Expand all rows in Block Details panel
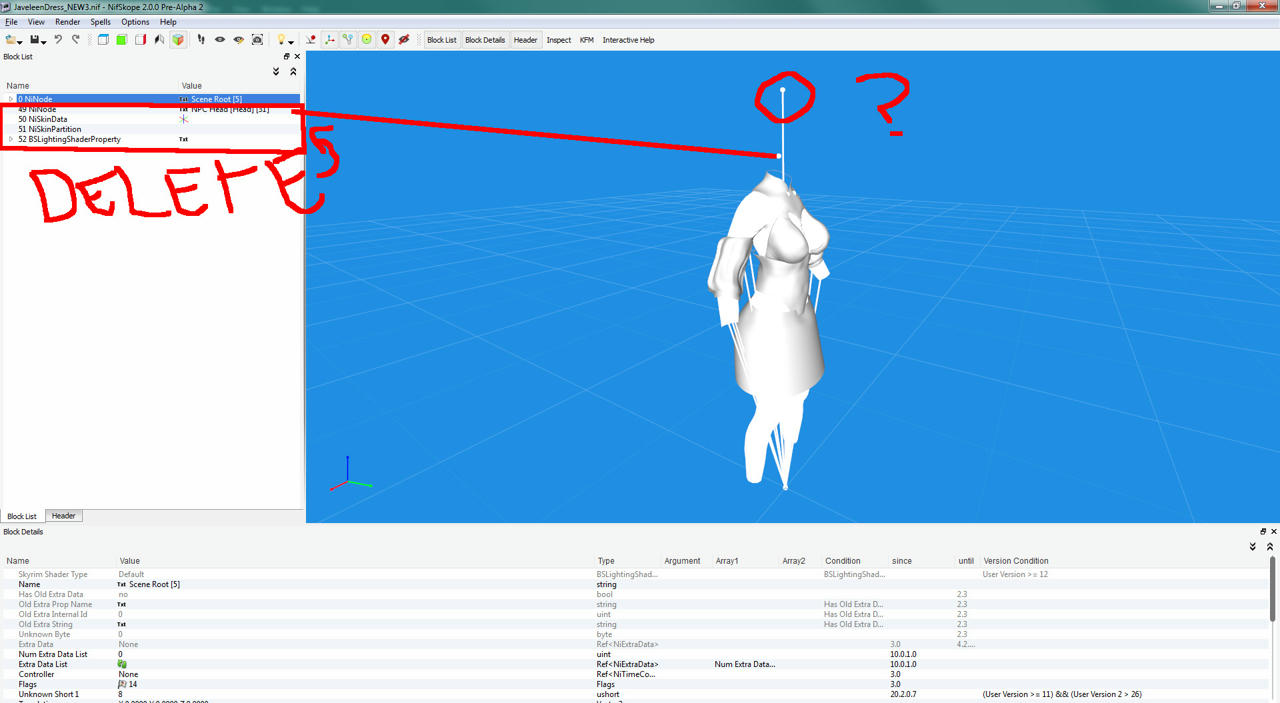The height and width of the screenshot is (703, 1280). coord(1253,547)
